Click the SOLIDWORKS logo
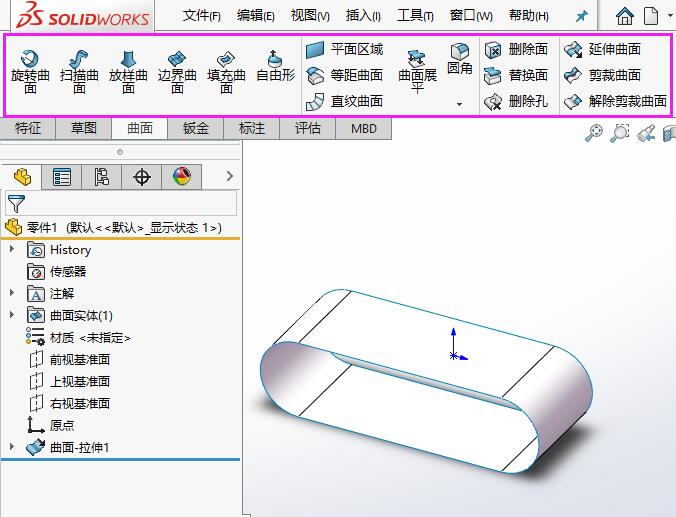676x517 pixels. click(x=83, y=16)
